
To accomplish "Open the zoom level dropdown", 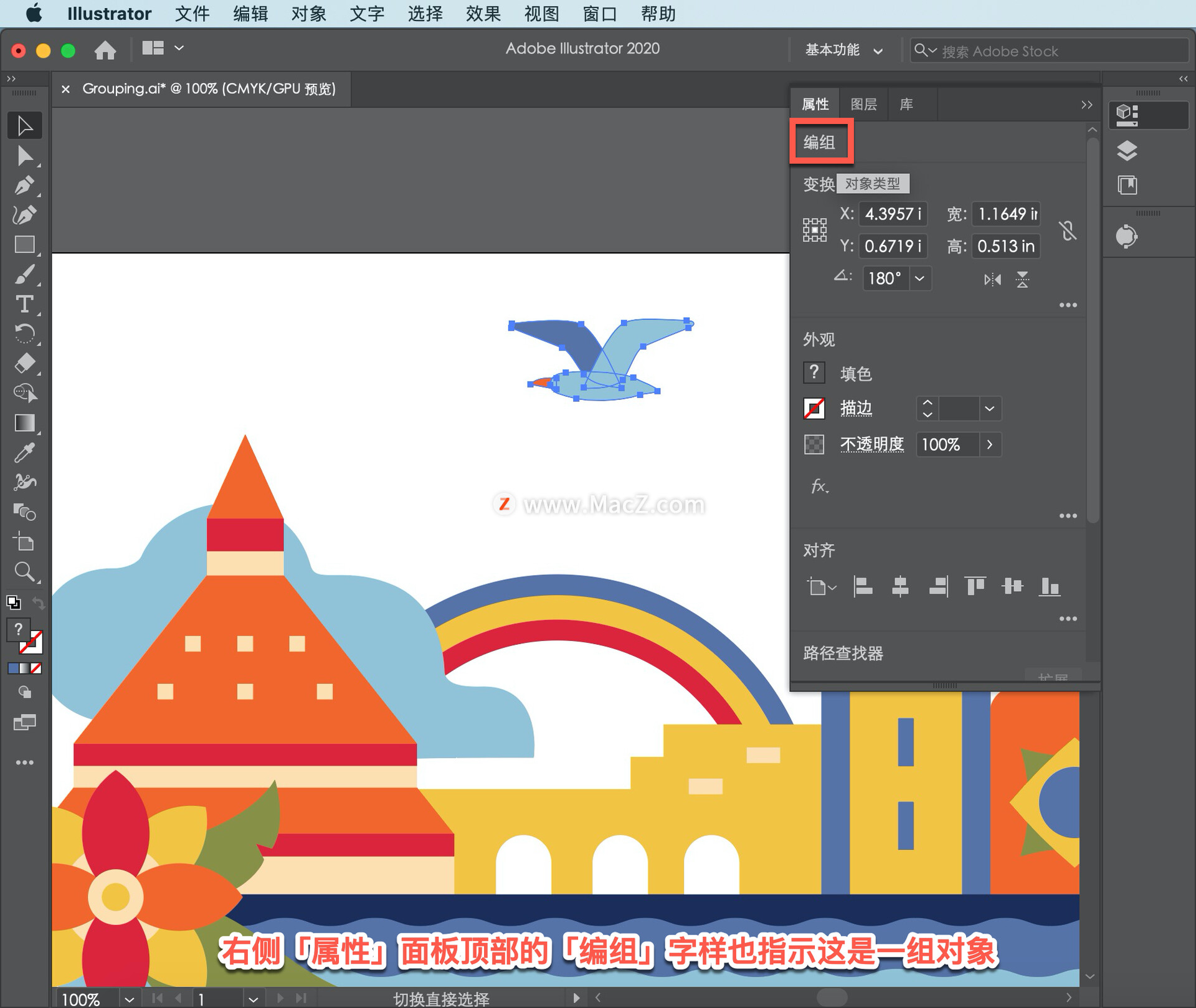I will coord(129,999).
